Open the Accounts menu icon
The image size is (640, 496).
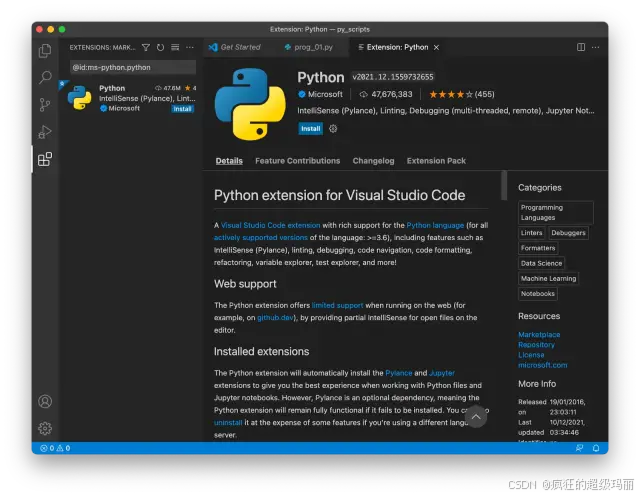[45, 401]
